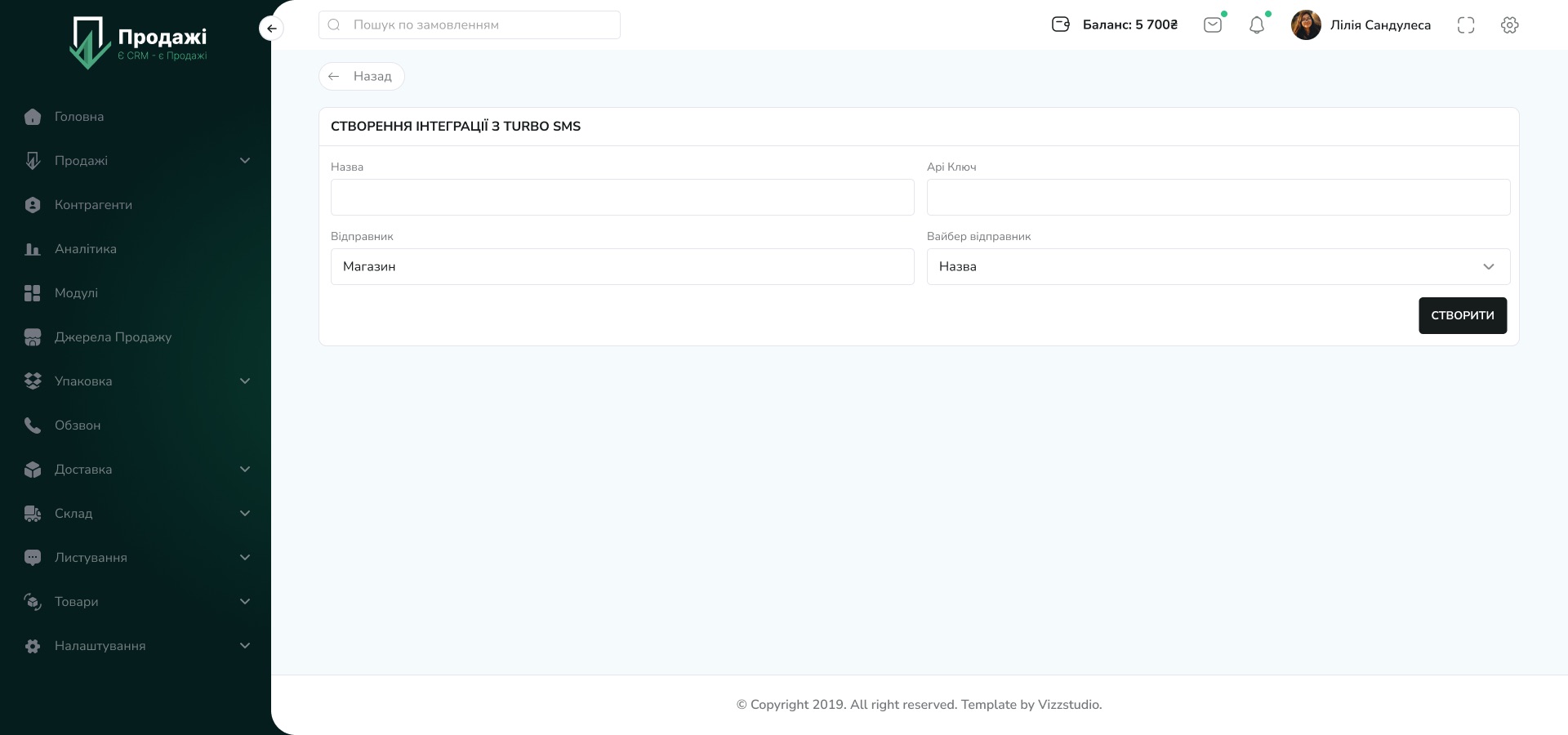Go to Головна in sidebar
Viewport: 1568px width, 735px height.
point(79,117)
